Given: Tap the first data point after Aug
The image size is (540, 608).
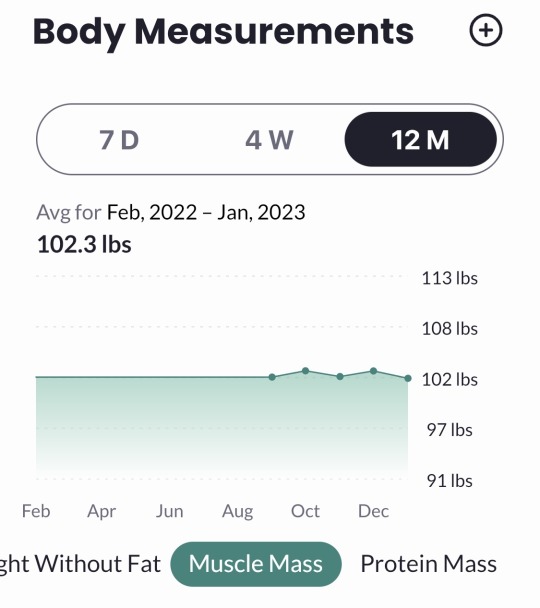Looking at the screenshot, I should [272, 377].
